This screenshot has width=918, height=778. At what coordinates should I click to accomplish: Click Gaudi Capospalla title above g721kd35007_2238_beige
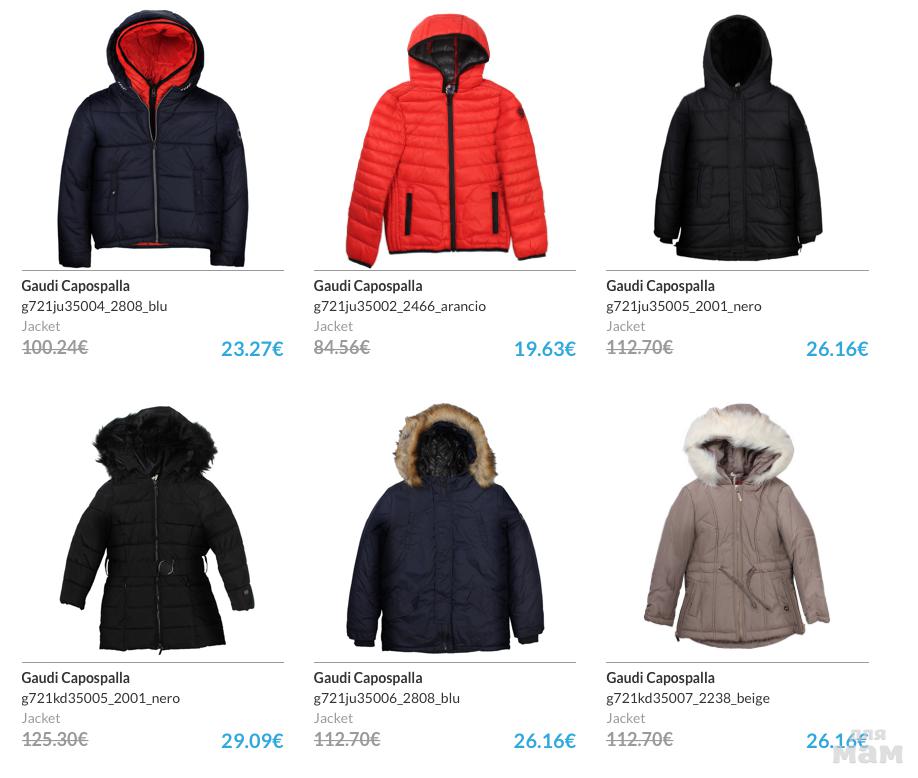(660, 678)
